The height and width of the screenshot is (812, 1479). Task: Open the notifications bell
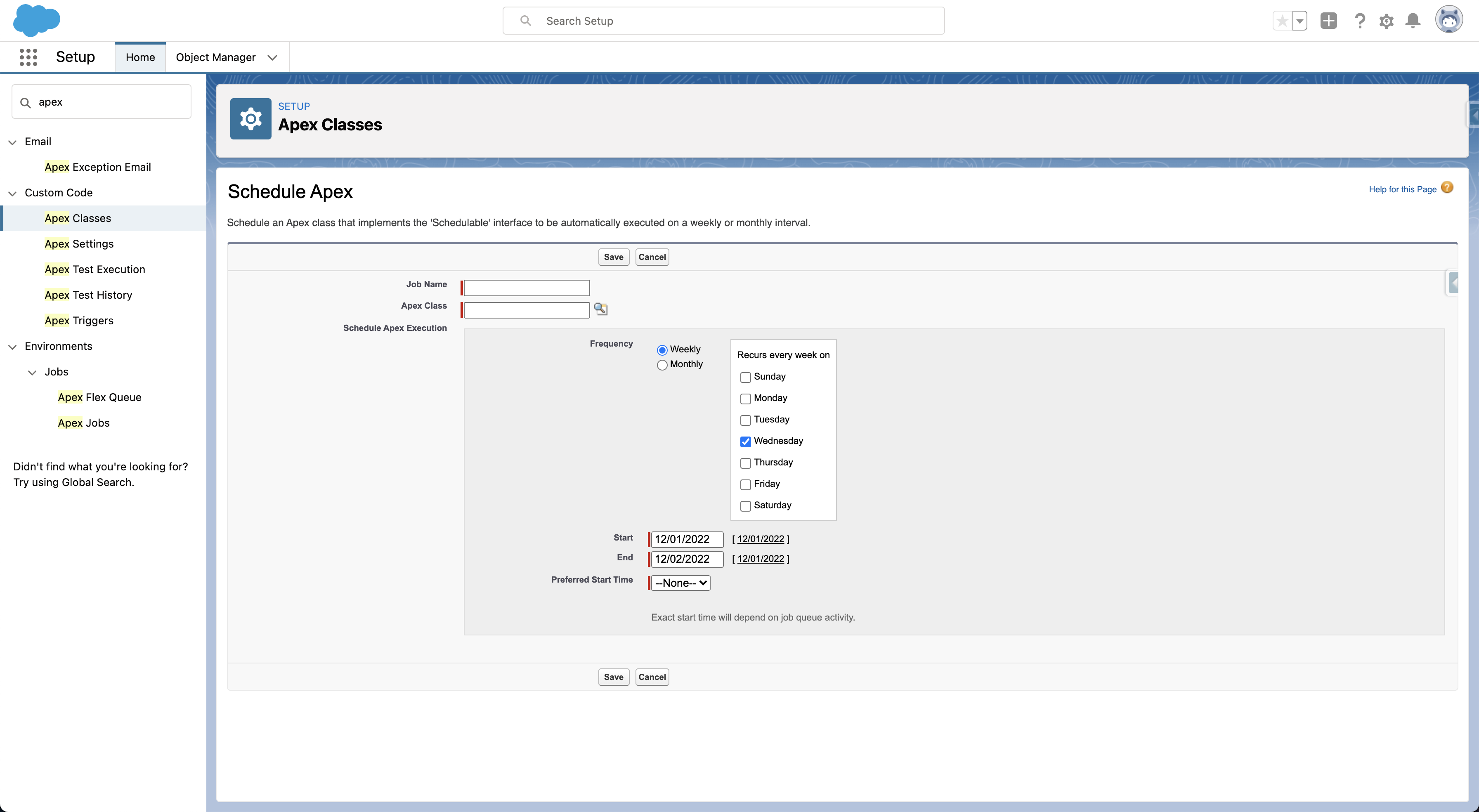click(1413, 21)
